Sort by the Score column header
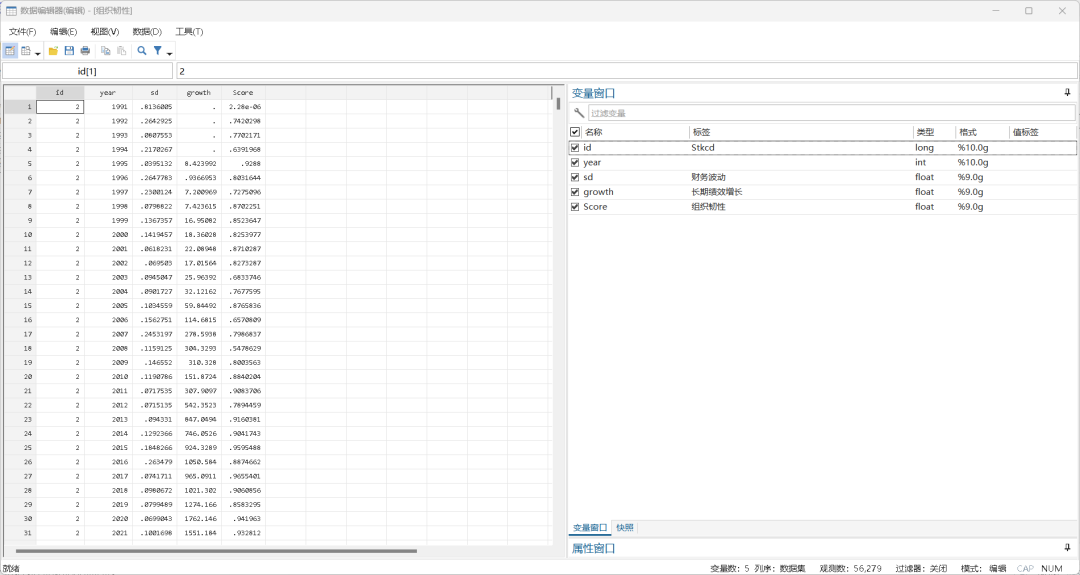This screenshot has height=575, width=1080. (242, 92)
